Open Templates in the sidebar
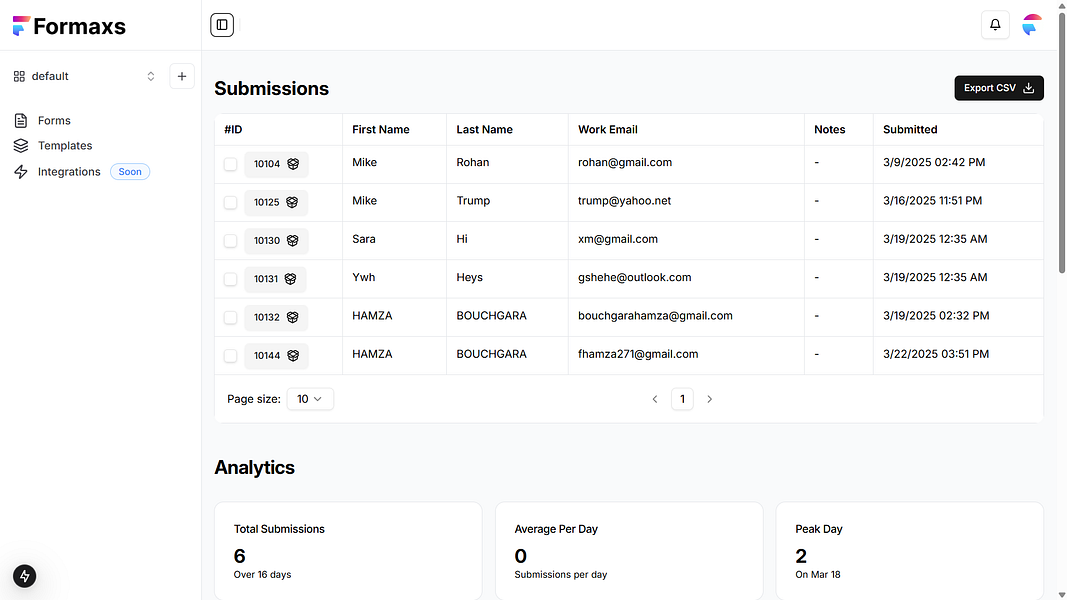The image size is (1067, 600). coord(64,146)
